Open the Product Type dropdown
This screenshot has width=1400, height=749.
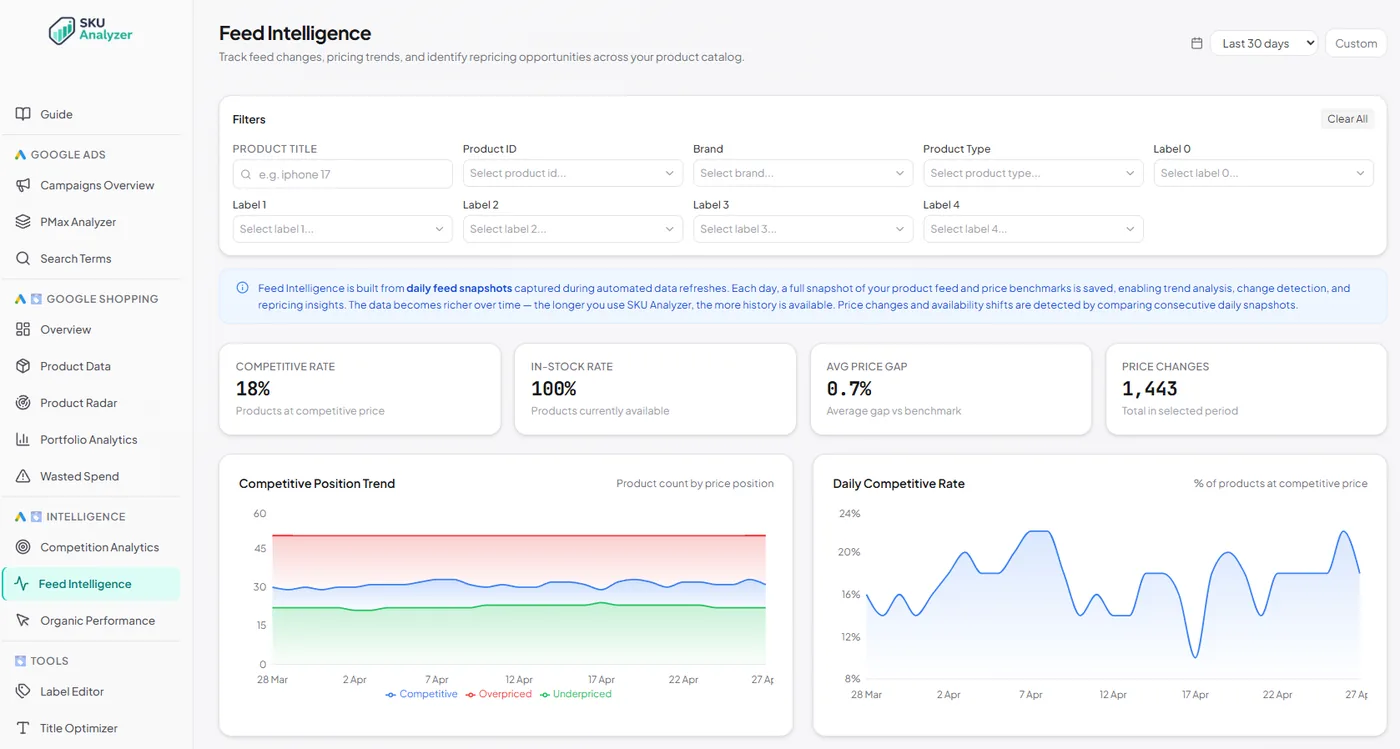(x=1033, y=173)
